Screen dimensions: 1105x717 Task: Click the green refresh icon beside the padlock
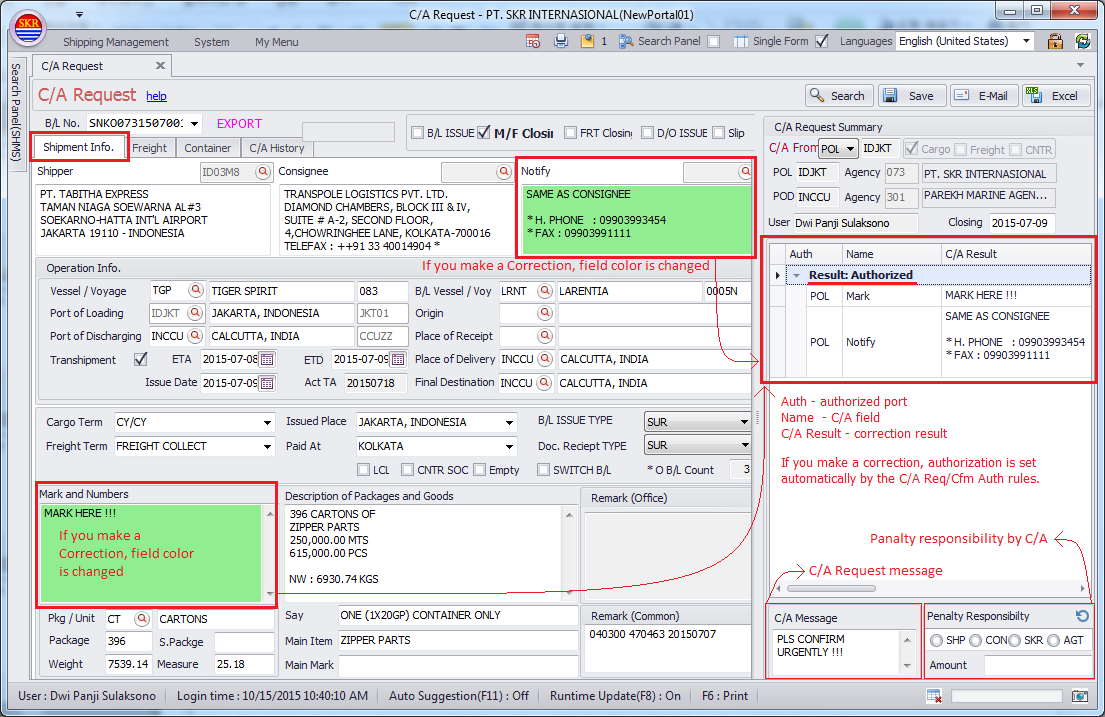point(1082,41)
